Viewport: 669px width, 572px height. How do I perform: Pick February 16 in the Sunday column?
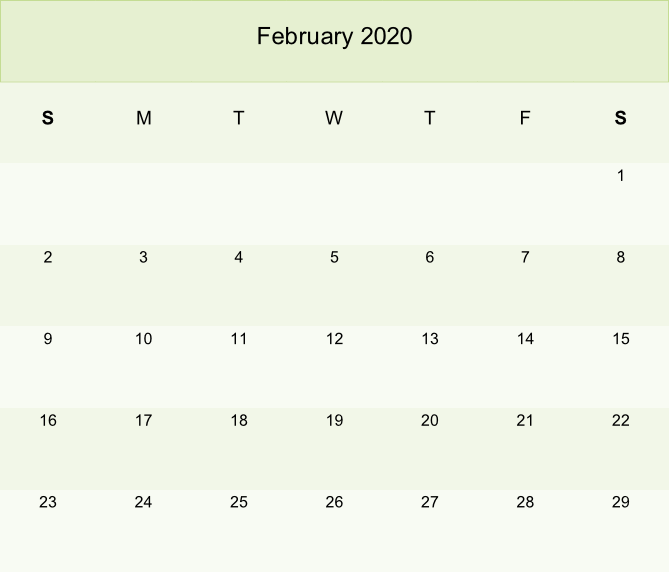tap(48, 420)
